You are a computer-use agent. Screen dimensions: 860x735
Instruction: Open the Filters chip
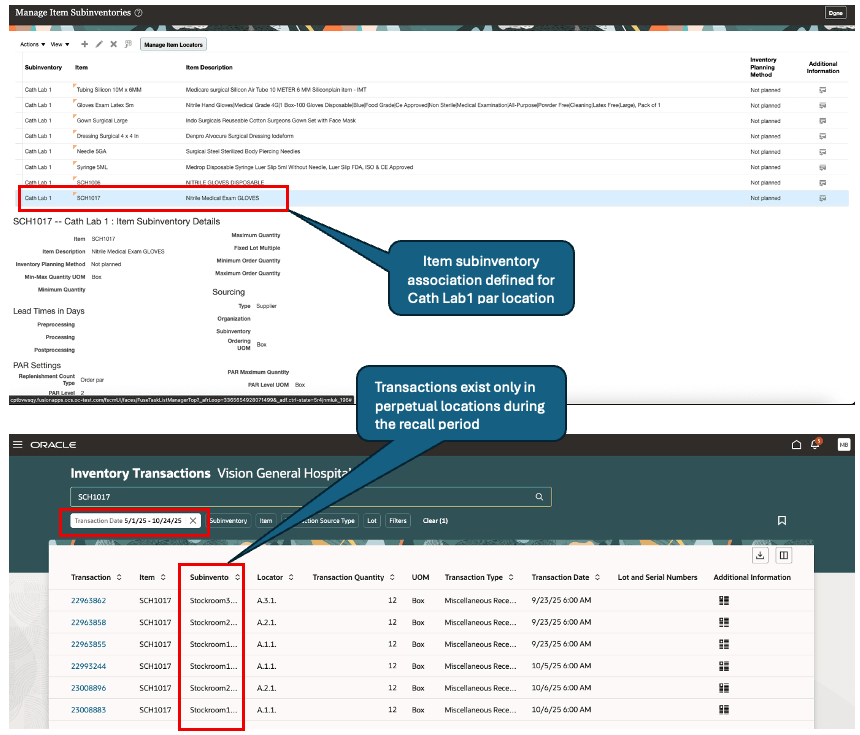[398, 521]
